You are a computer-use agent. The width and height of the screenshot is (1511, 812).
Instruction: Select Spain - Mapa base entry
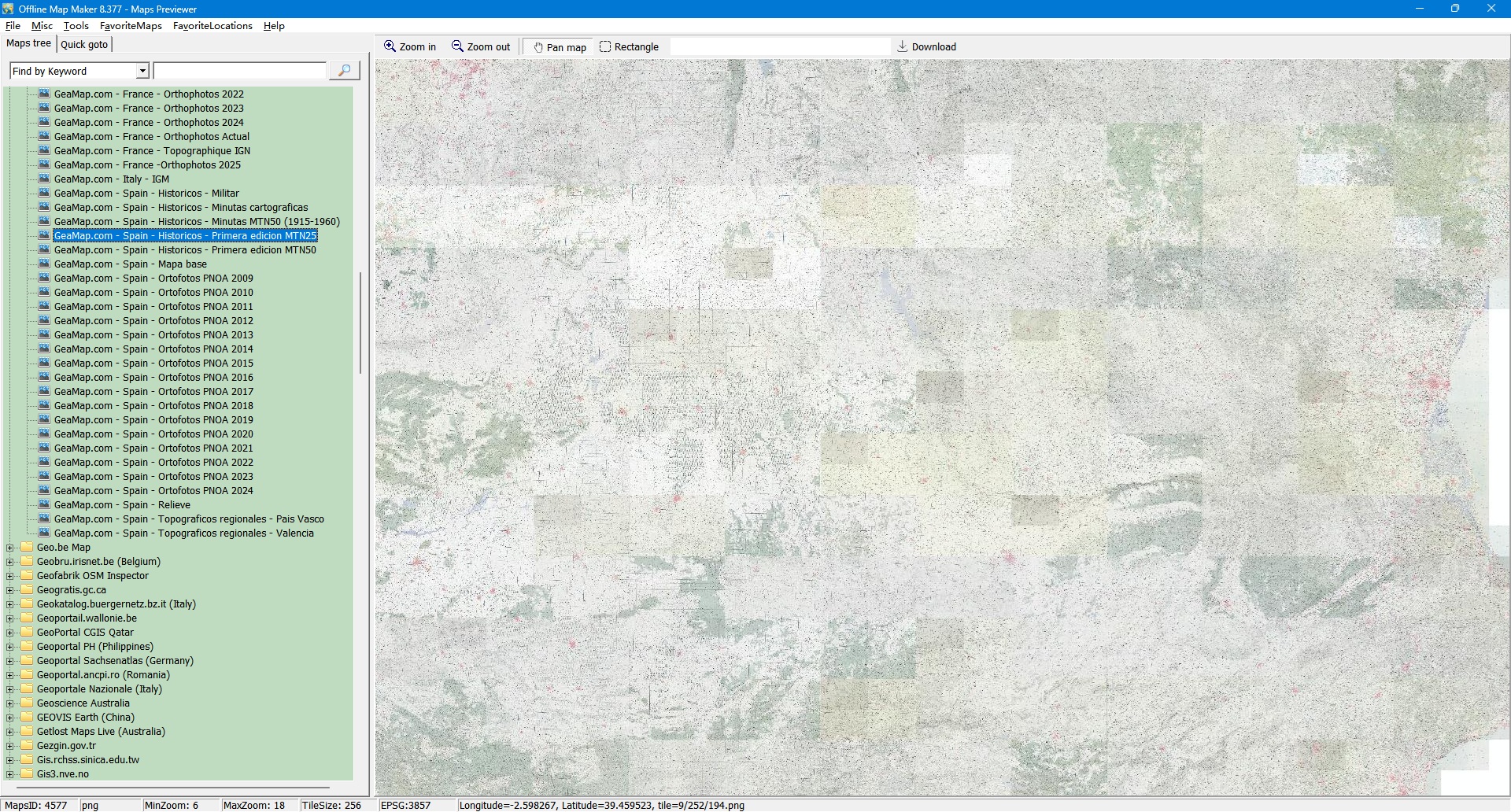pyautogui.click(x=131, y=264)
